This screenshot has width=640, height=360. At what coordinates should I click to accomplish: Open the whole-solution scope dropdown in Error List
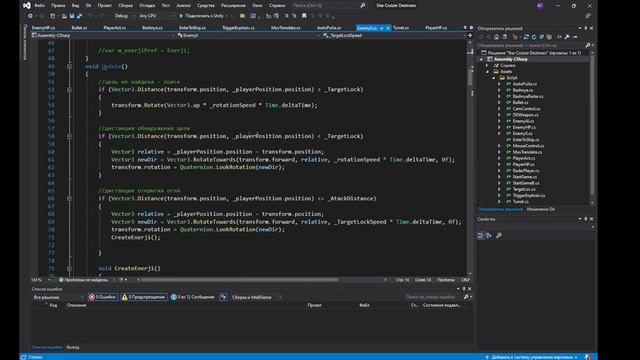coord(58,297)
